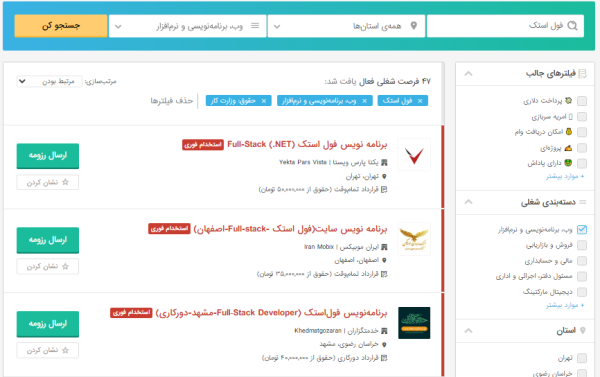Bookmark the Full-Stack (.NET) job with نشان کردن
The image size is (600, 377).
[x=48, y=182]
